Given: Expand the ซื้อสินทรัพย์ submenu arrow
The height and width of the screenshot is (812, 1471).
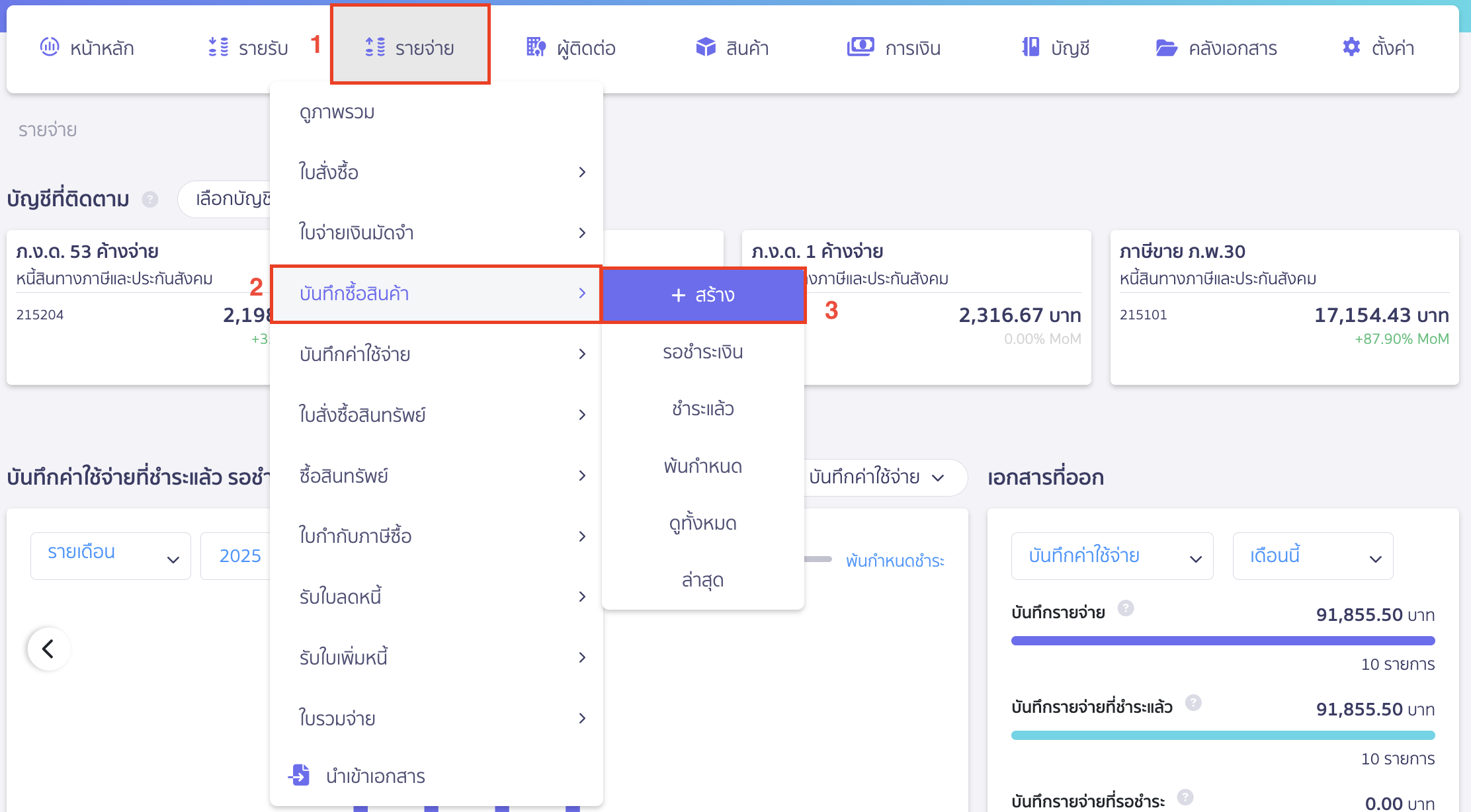Looking at the screenshot, I should click(582, 475).
